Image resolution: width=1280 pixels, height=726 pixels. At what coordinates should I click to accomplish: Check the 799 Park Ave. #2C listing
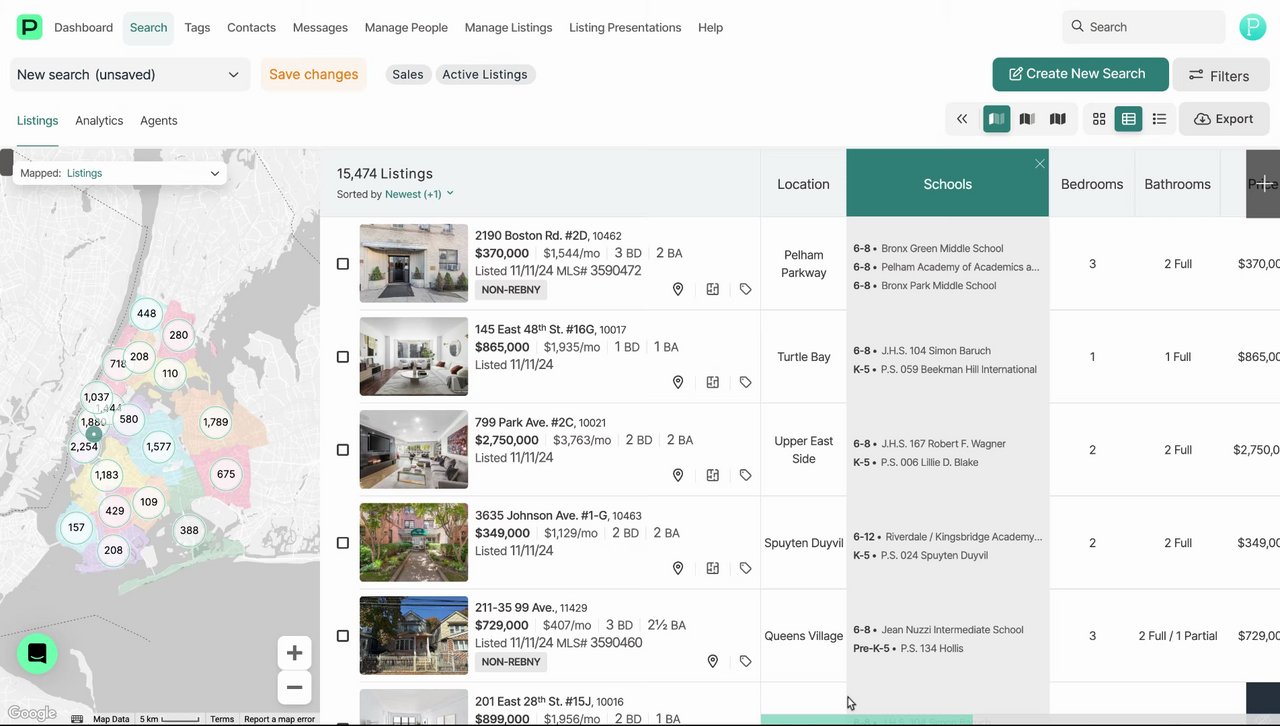coord(343,450)
